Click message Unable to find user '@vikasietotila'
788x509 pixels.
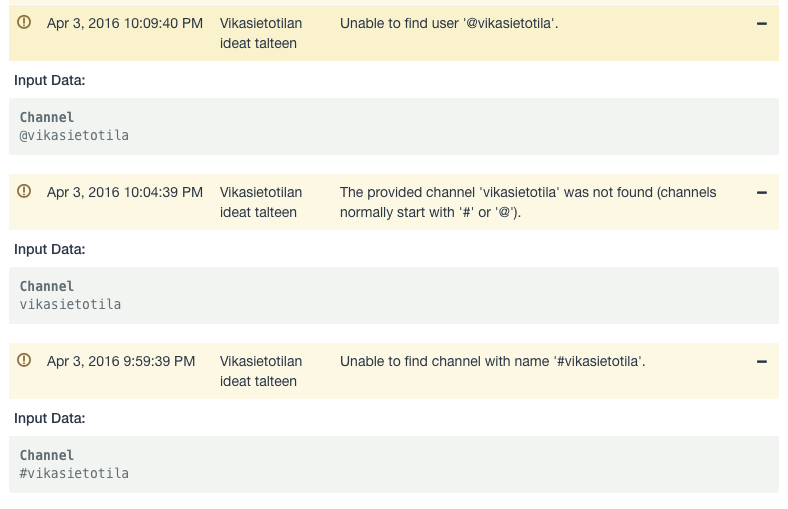coord(449,24)
